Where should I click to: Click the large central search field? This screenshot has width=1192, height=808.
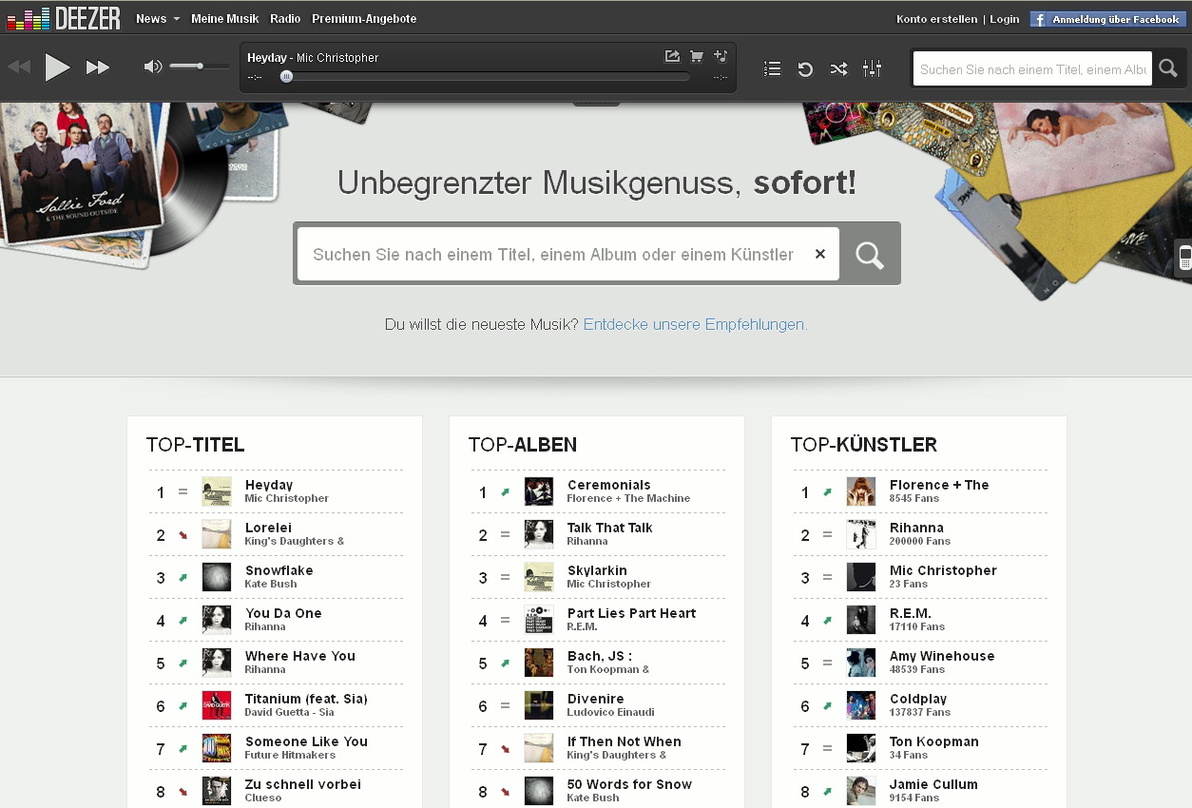pos(568,254)
